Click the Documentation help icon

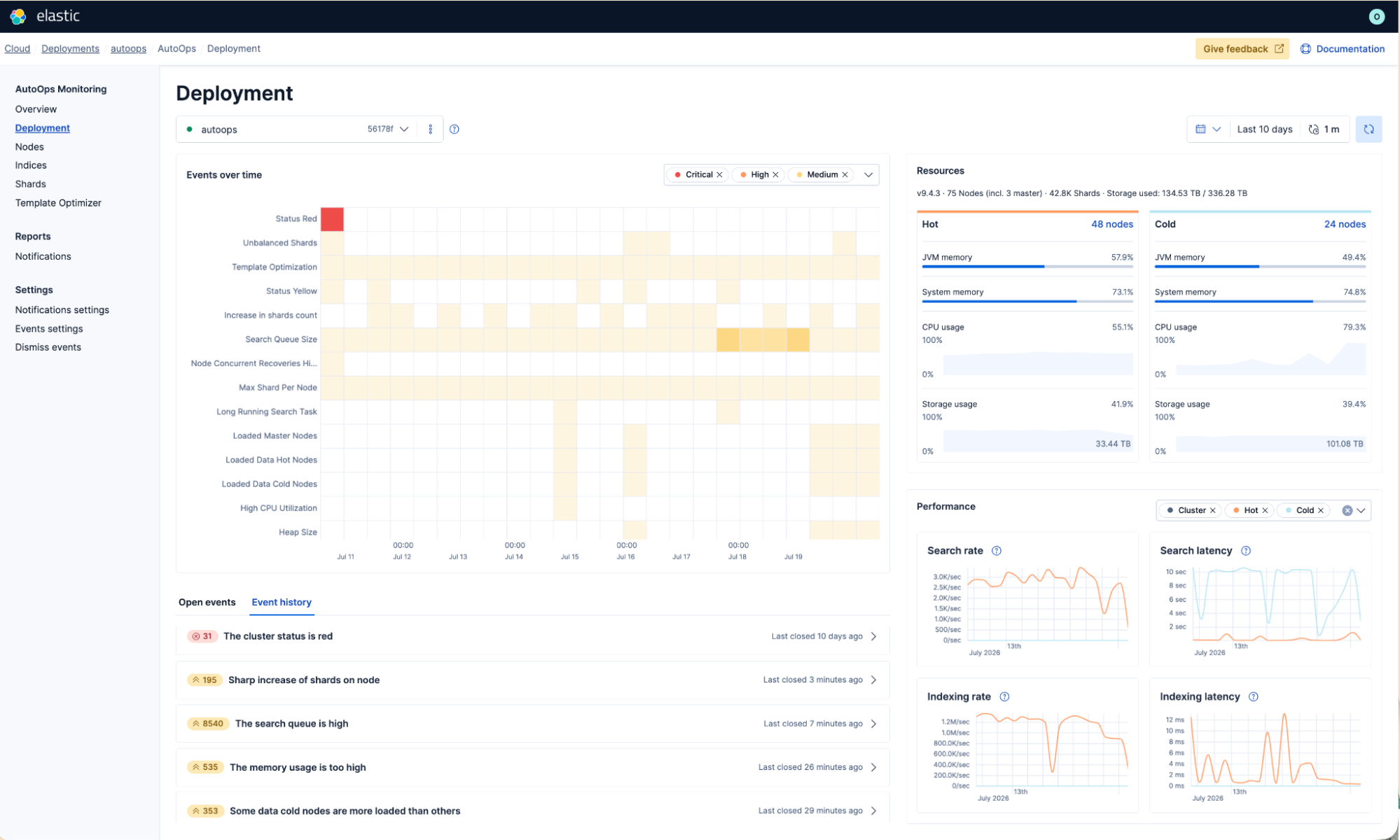click(1305, 49)
